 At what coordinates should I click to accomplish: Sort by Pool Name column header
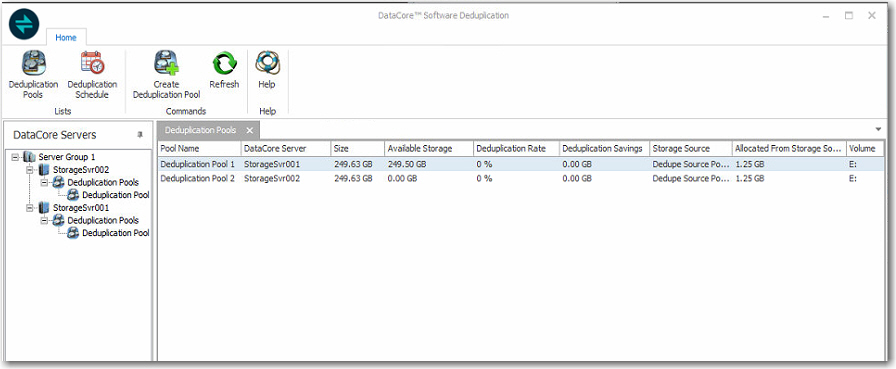click(x=199, y=149)
